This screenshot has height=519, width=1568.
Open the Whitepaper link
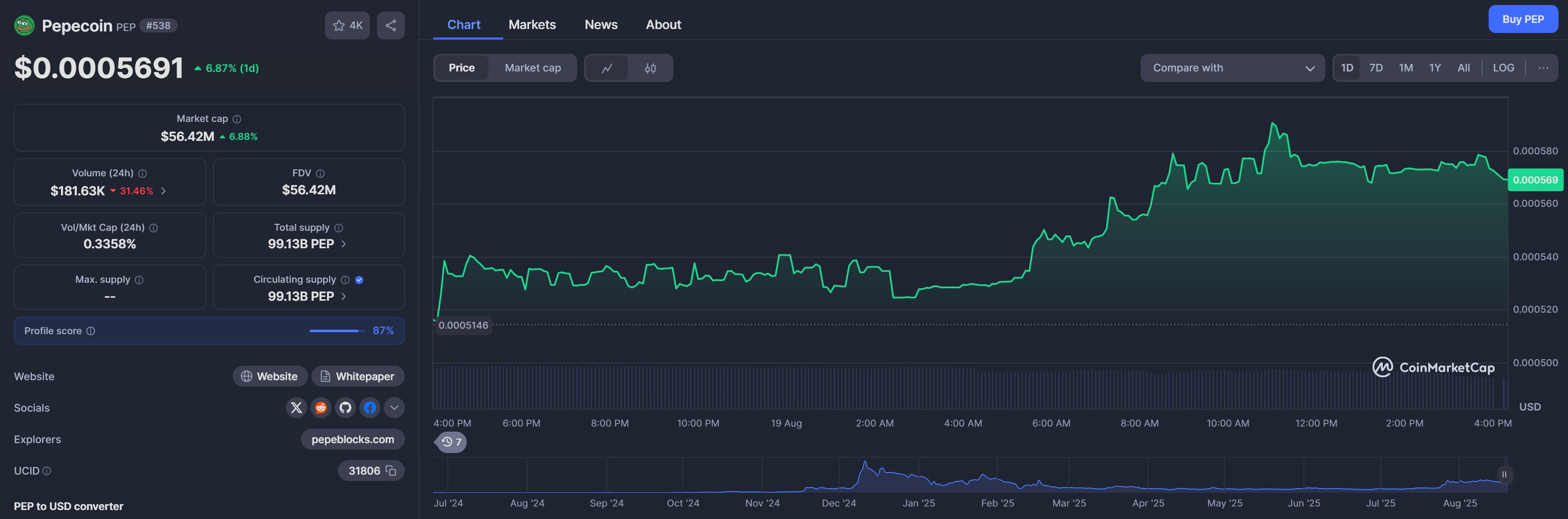[358, 377]
